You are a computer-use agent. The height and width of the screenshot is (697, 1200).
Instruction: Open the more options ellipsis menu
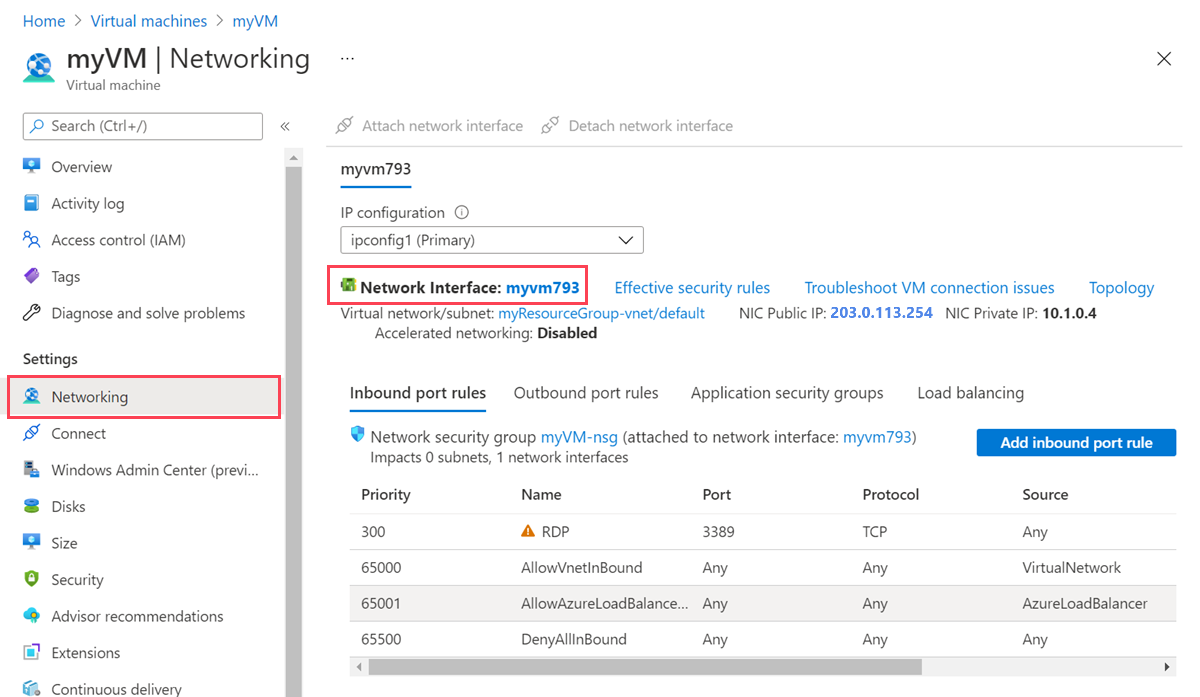pyautogui.click(x=347, y=59)
